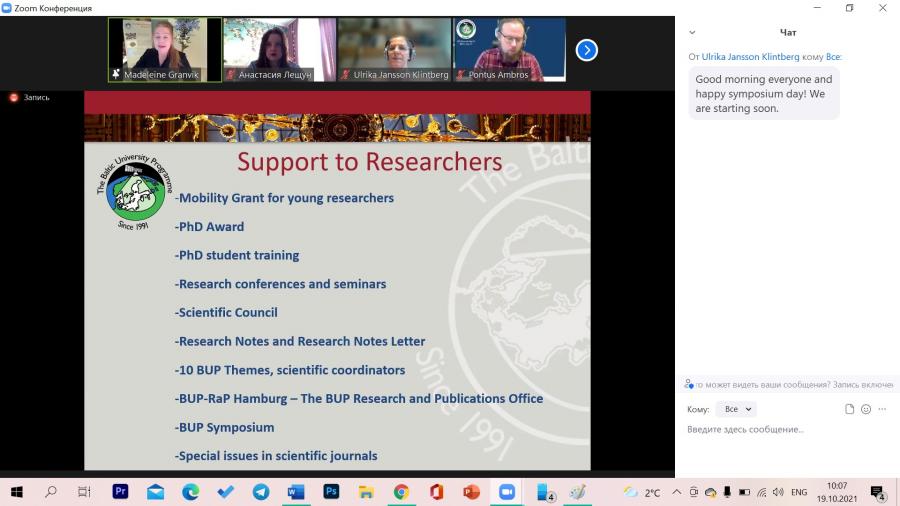Screen dimensions: 900x506
Task: Click Ulrika Jansson Klintberg sender name link
Action: (750, 57)
